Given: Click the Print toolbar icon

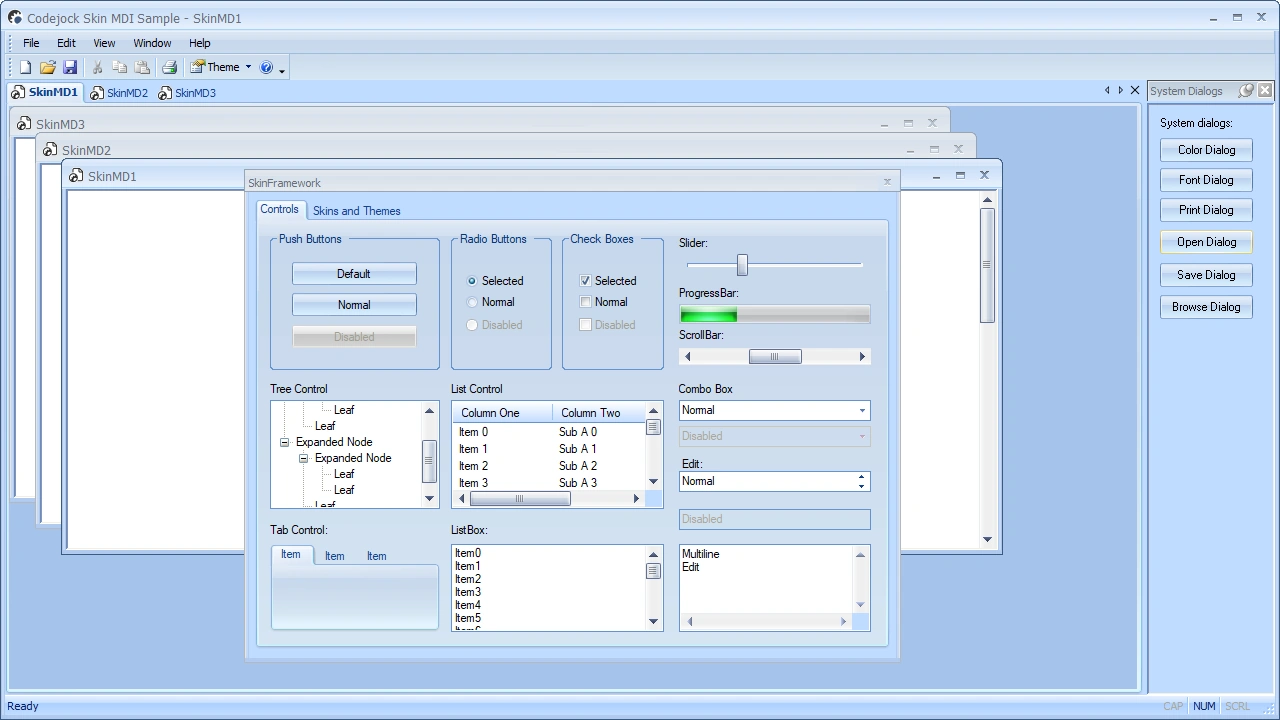Looking at the screenshot, I should (x=170, y=68).
